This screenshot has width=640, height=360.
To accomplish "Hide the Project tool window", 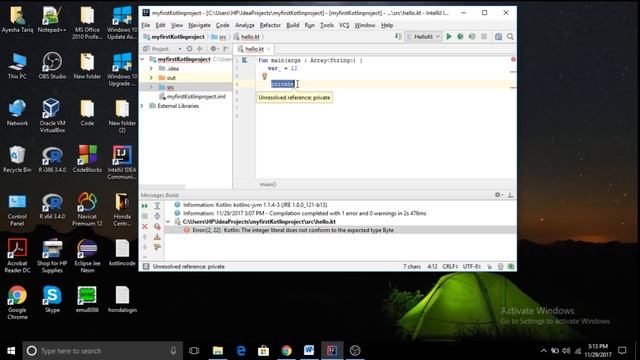I will pyautogui.click(x=226, y=49).
